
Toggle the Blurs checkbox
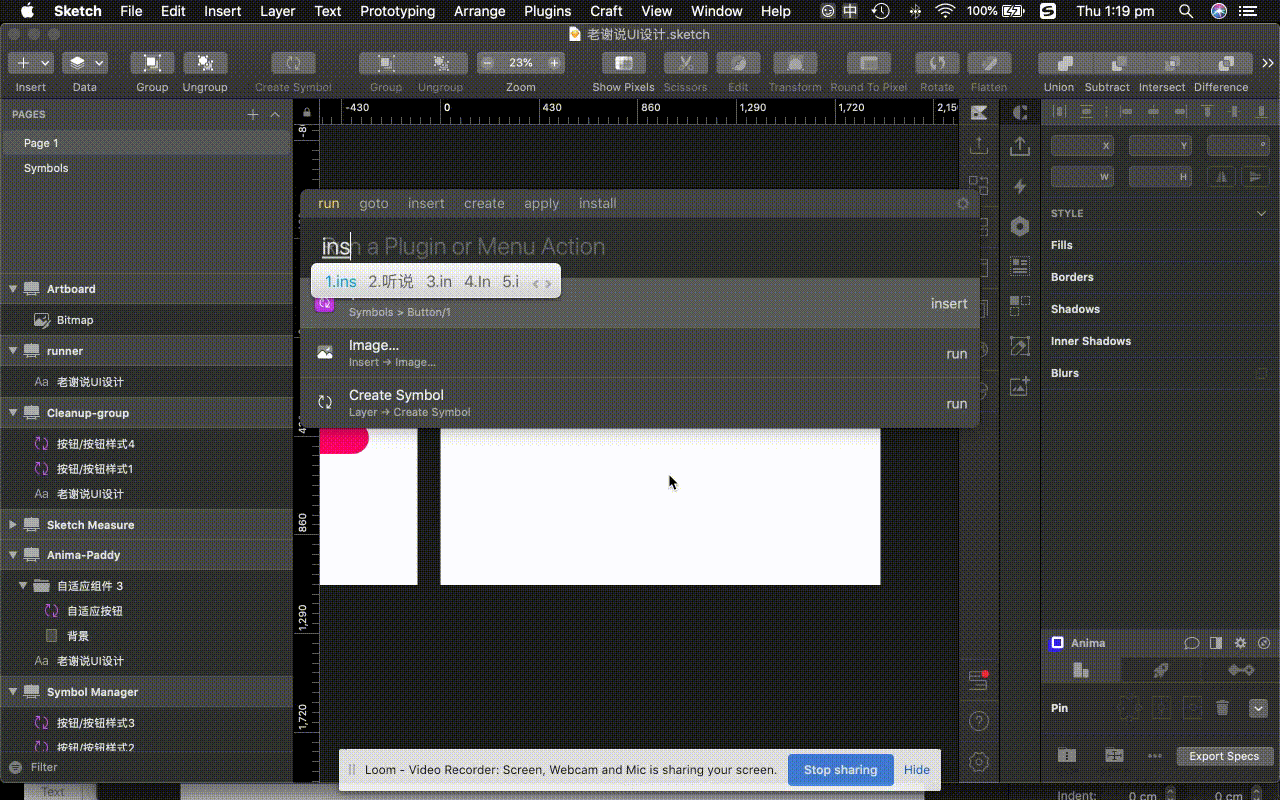click(1261, 373)
